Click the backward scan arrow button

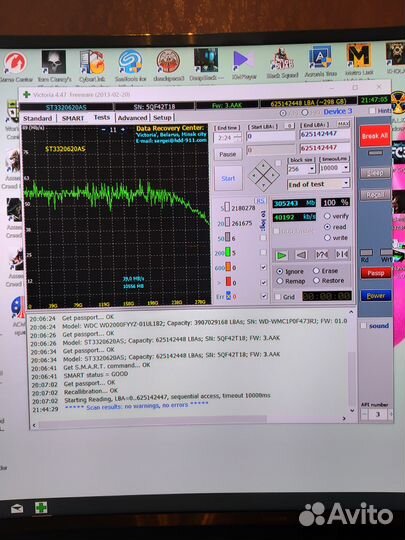point(301,255)
